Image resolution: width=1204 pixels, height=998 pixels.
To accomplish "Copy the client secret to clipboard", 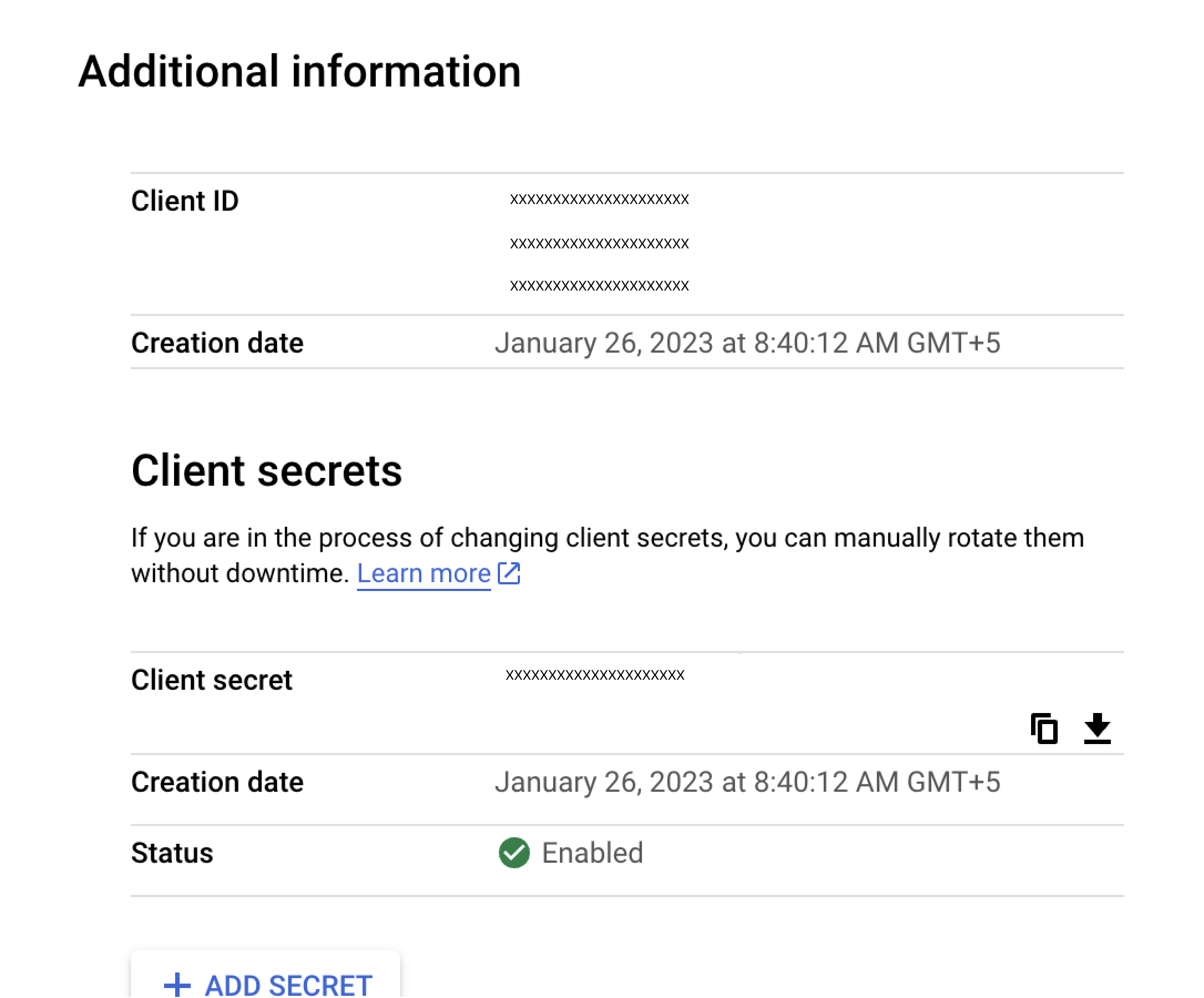I will [1043, 729].
